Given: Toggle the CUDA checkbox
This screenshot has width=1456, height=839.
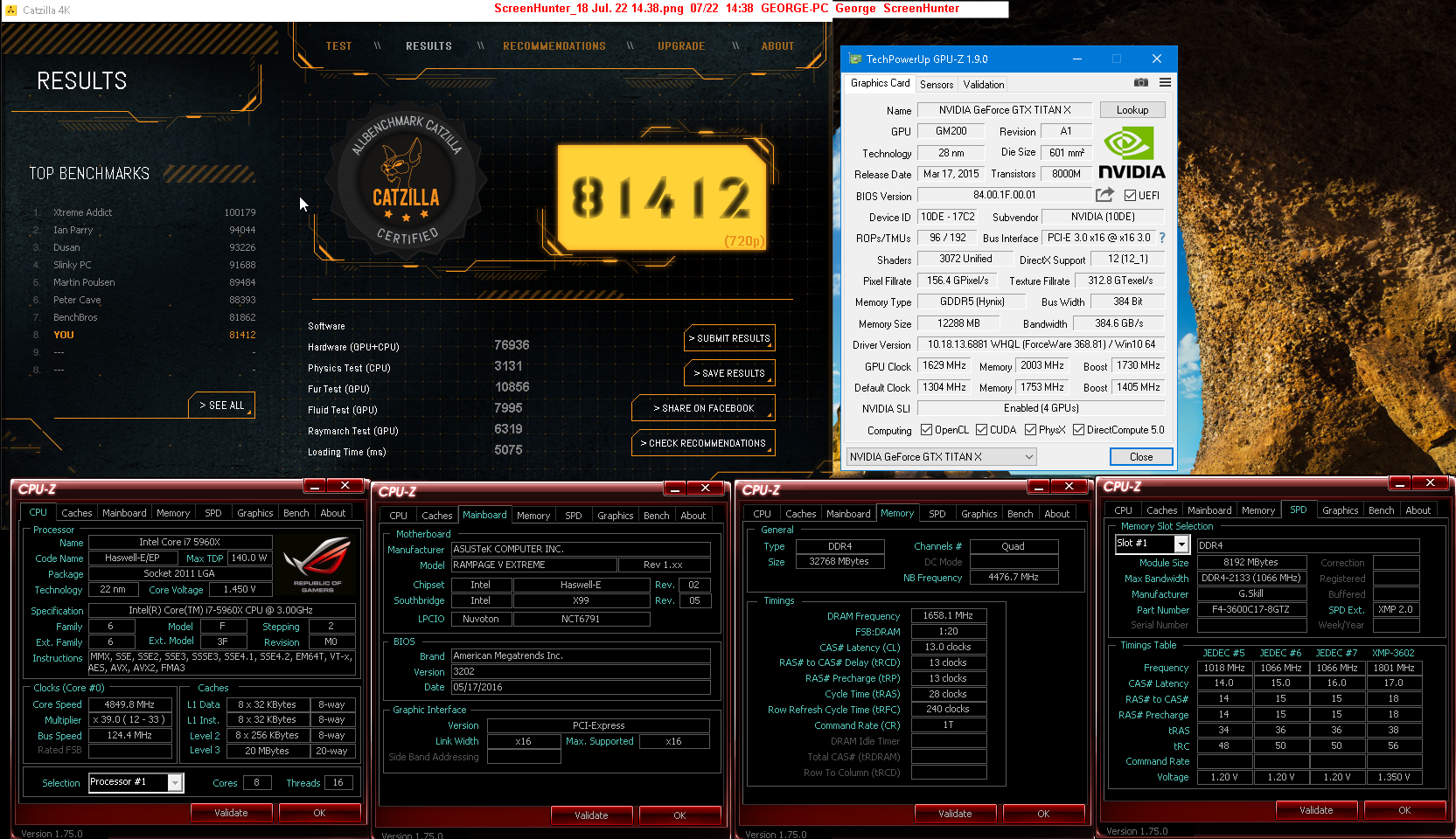Looking at the screenshot, I should tap(981, 429).
